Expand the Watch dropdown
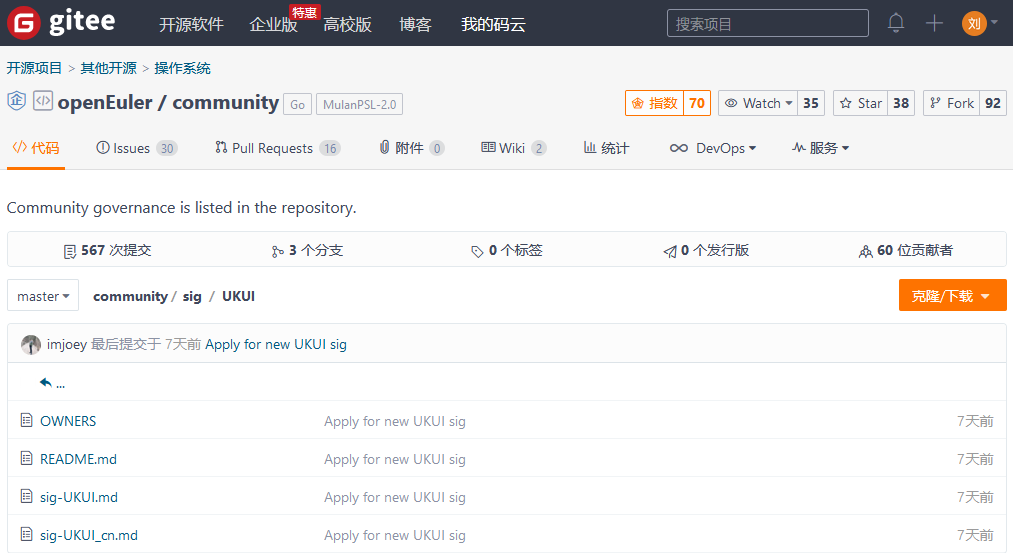The height and width of the screenshot is (553, 1013). [x=758, y=103]
